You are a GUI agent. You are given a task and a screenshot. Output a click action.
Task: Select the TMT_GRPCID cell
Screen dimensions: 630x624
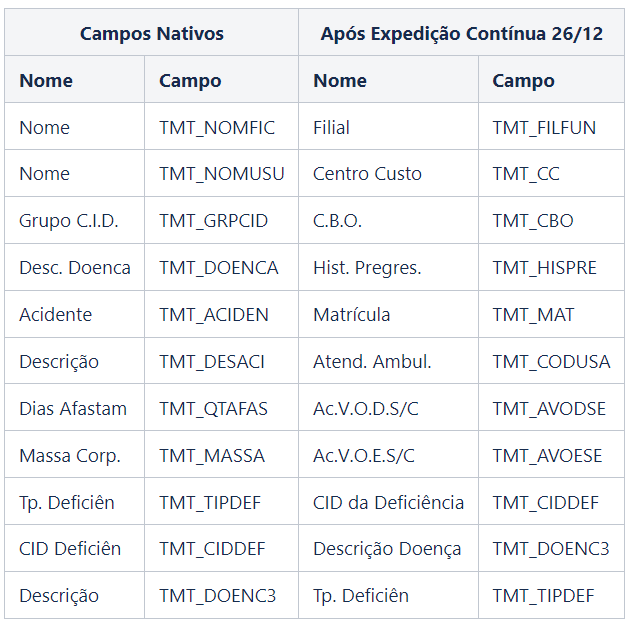pos(214,221)
